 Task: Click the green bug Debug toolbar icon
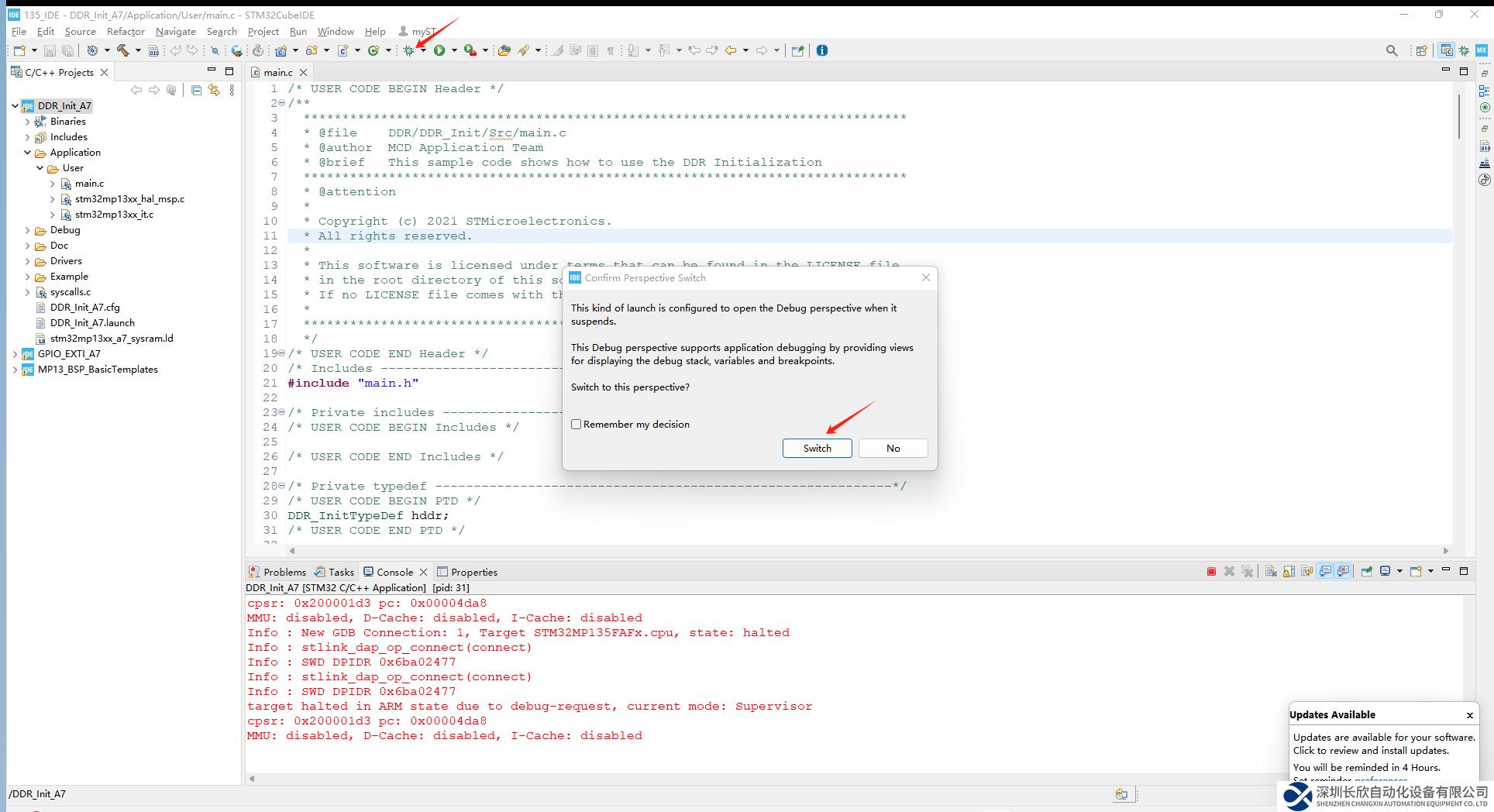(408, 51)
